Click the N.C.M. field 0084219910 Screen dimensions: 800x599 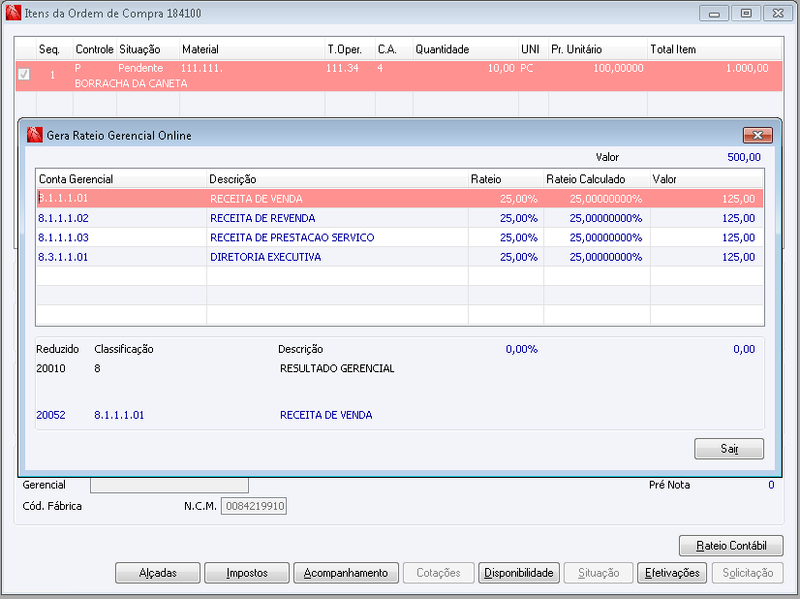click(254, 506)
